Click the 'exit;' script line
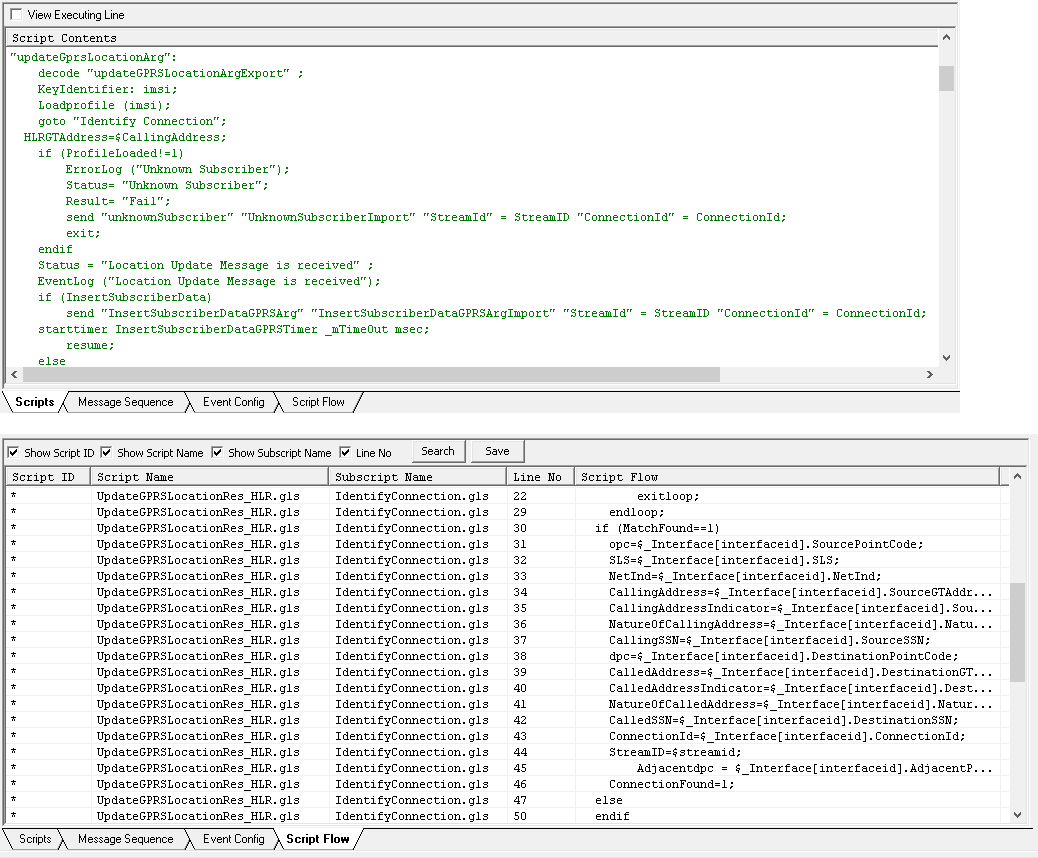1038x858 pixels. click(x=83, y=233)
